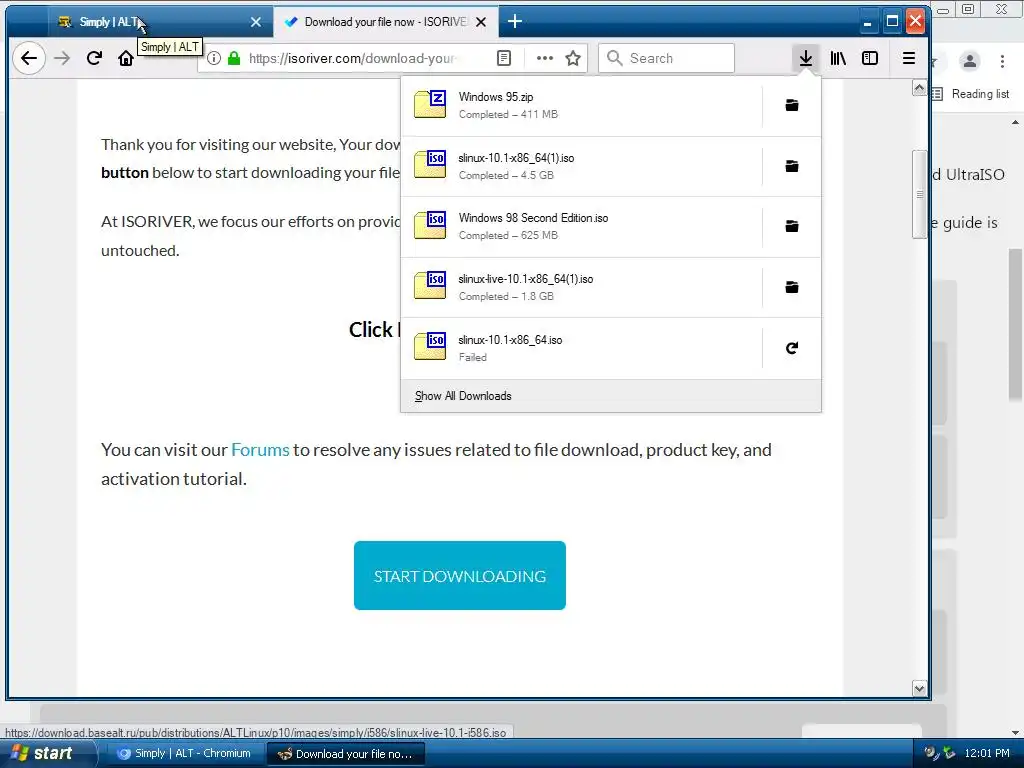The height and width of the screenshot is (768, 1024).
Task: Open the hamburger application menu
Action: 908,59
